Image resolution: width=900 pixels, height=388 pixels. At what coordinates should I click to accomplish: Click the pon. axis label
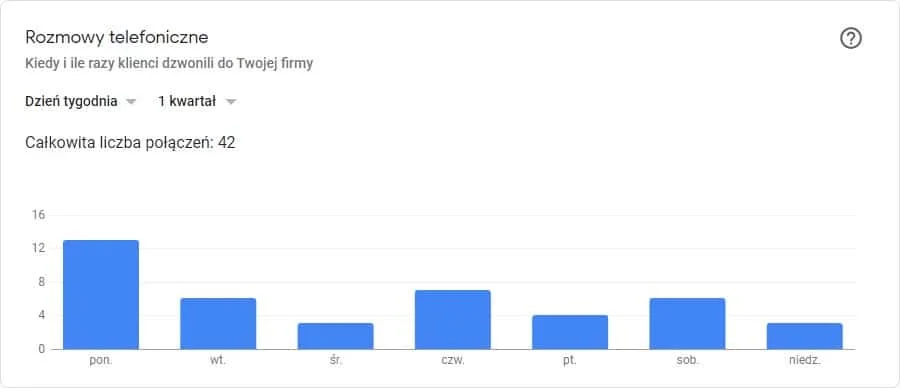(x=101, y=362)
